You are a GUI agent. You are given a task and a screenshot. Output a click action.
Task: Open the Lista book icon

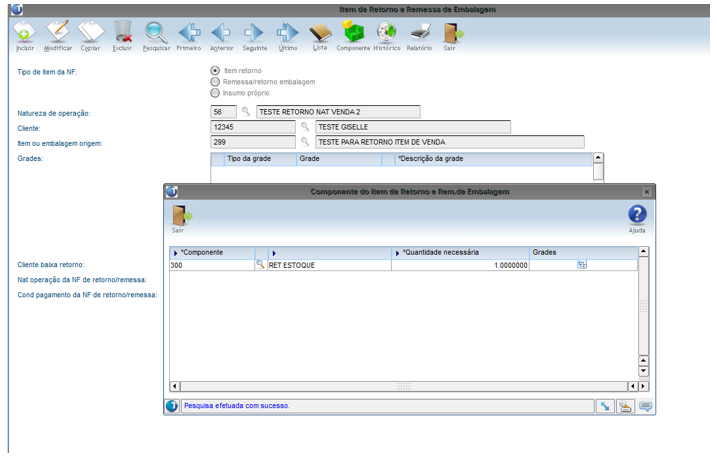point(320,32)
